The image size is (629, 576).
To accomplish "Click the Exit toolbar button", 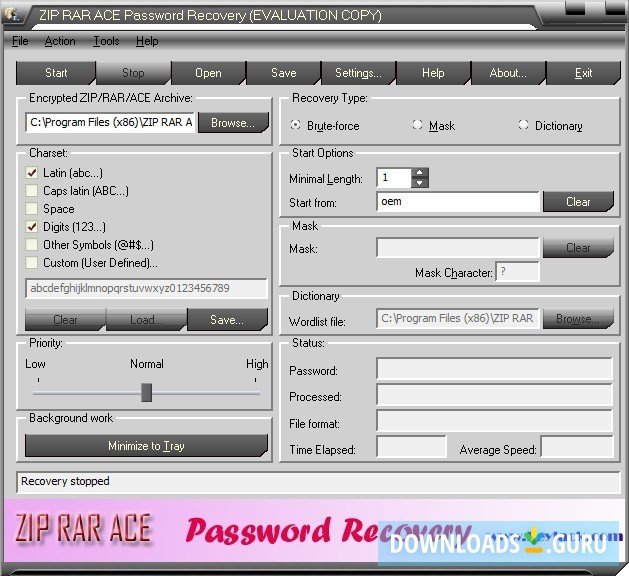I will point(584,73).
